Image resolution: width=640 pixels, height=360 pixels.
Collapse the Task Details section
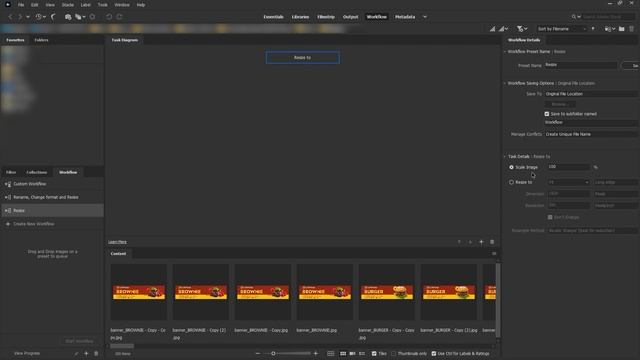pos(505,157)
